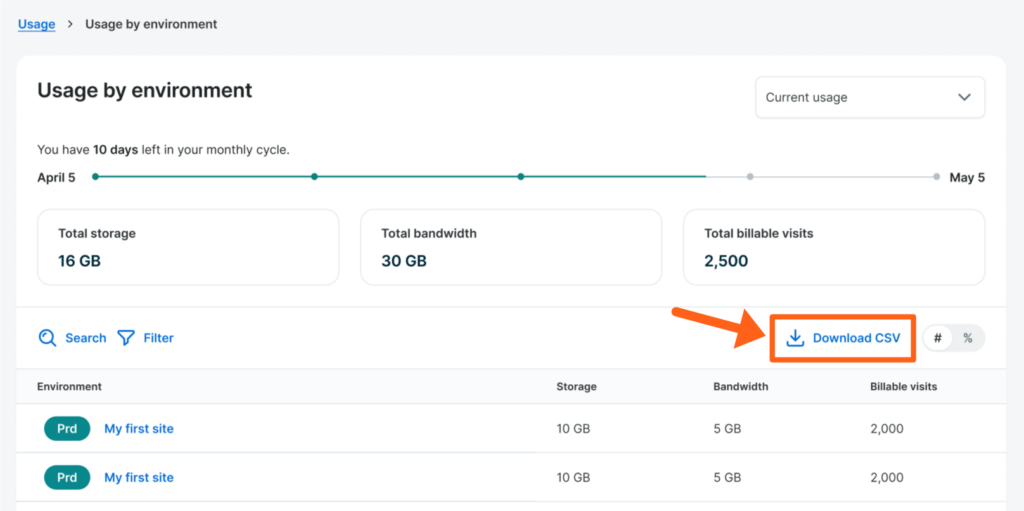The height and width of the screenshot is (511, 1024).
Task: Switch usage display to percent (%) mode
Action: (x=967, y=338)
